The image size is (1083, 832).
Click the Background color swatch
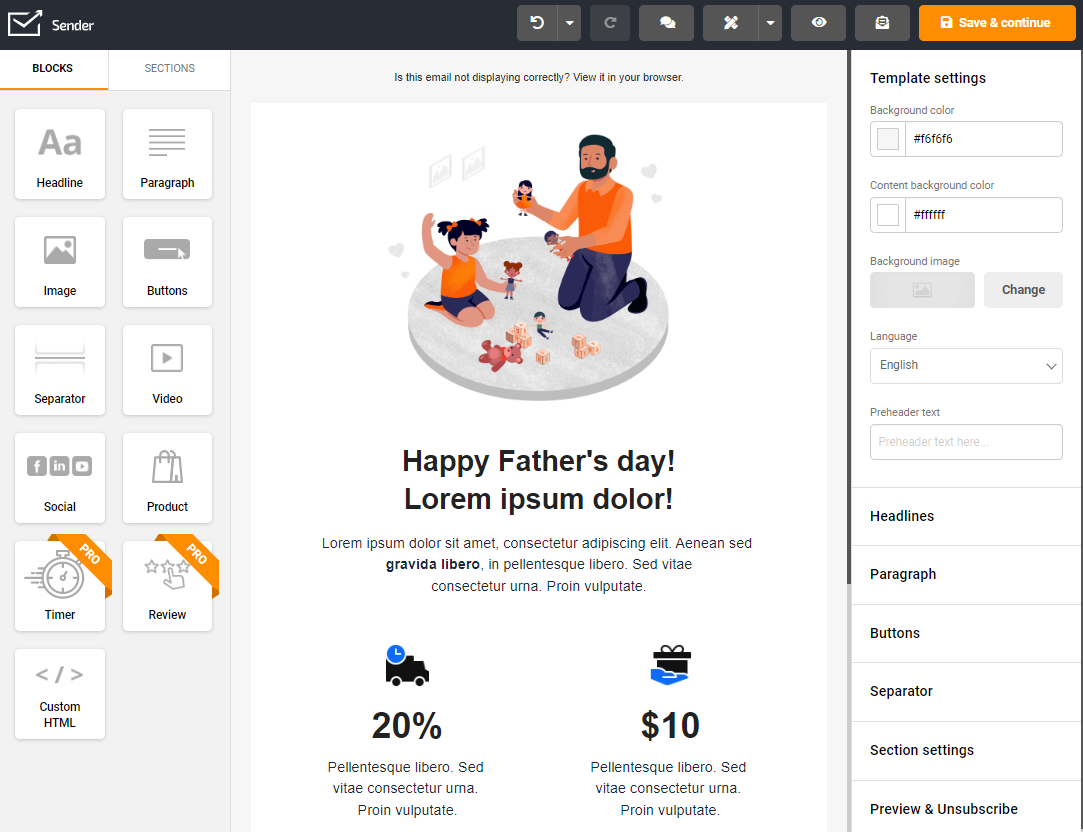[886, 138]
